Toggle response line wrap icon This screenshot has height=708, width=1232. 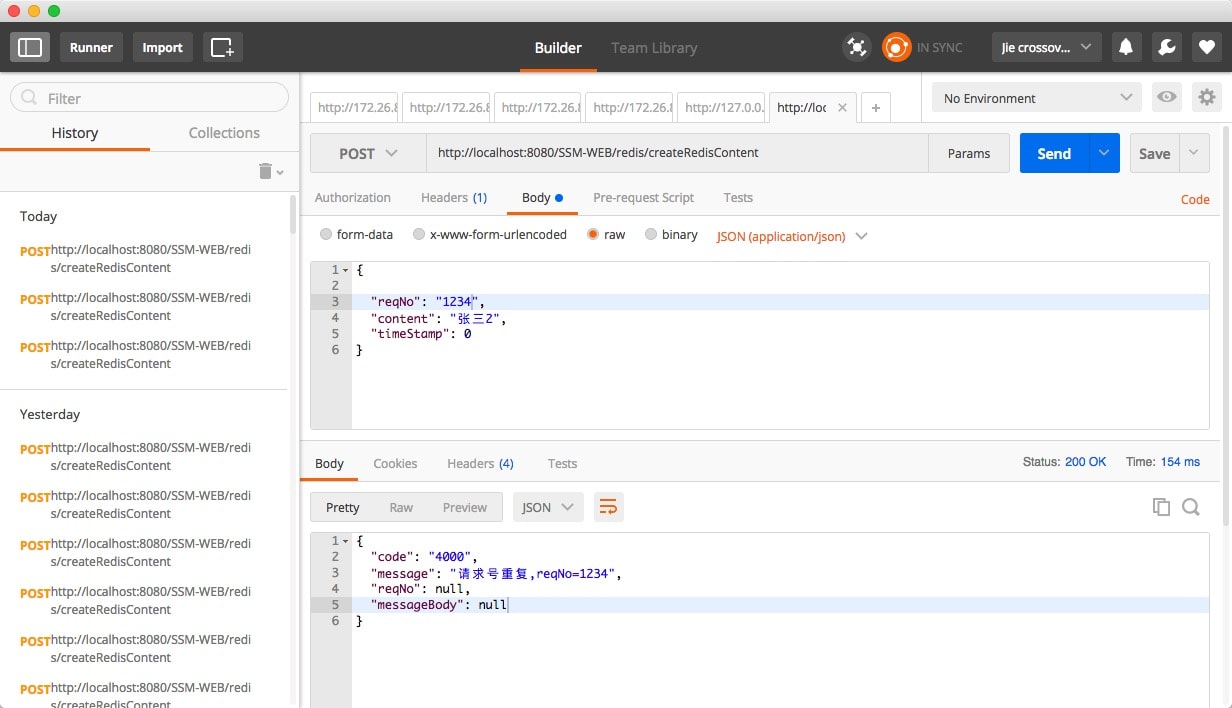608,507
